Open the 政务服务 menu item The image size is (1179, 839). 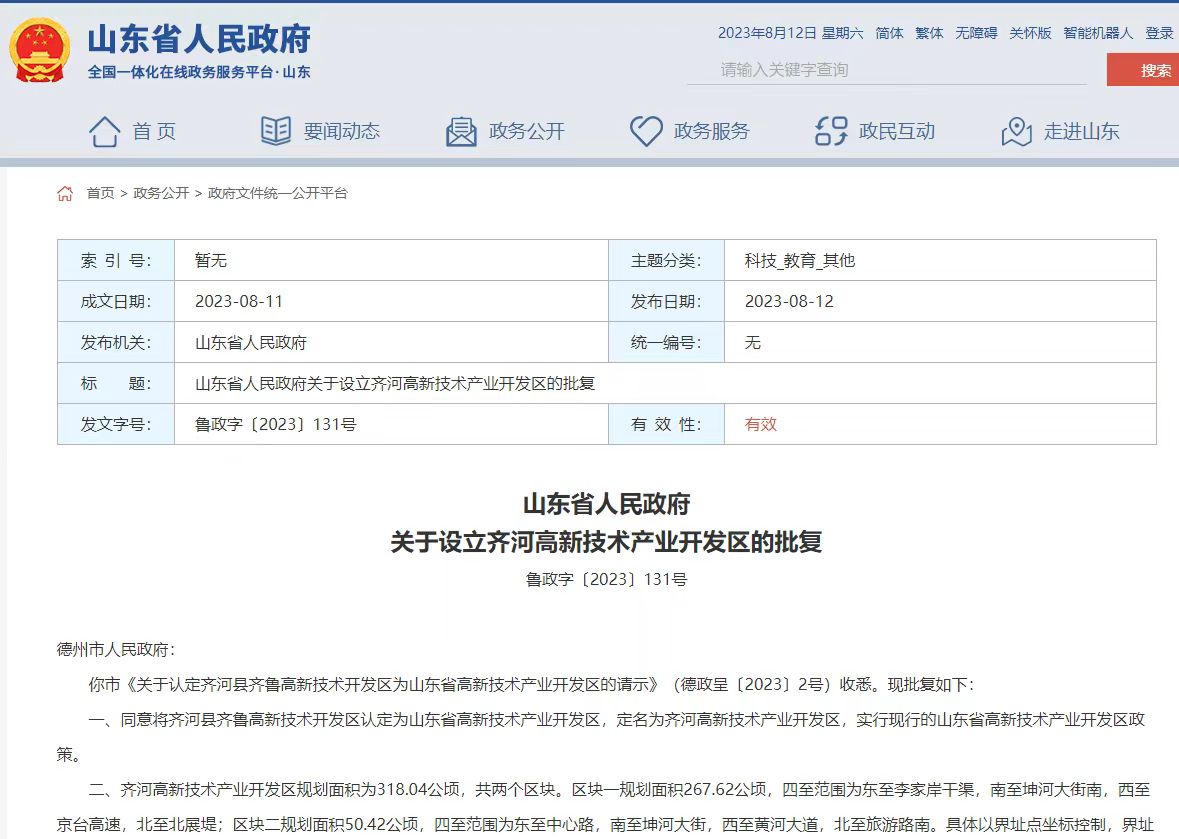(x=711, y=131)
